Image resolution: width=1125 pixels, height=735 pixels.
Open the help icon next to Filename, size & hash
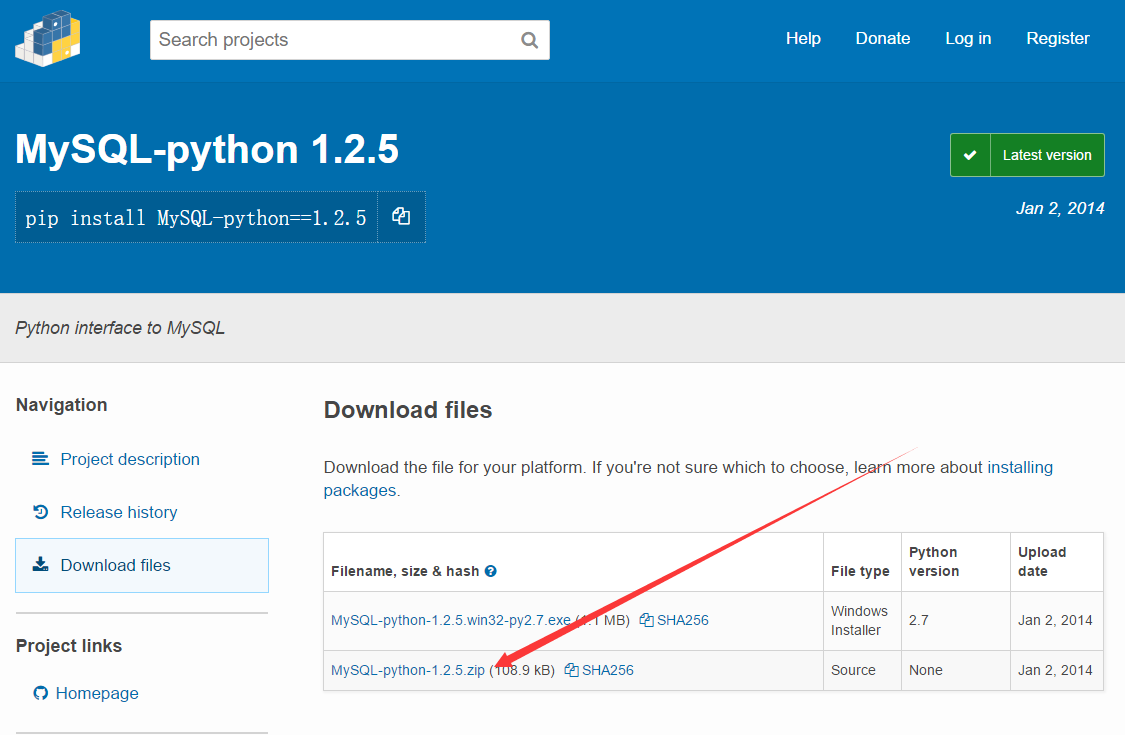click(x=491, y=571)
